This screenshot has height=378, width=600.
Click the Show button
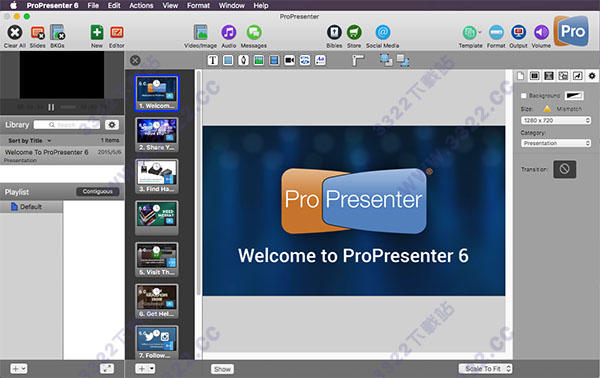click(222, 369)
